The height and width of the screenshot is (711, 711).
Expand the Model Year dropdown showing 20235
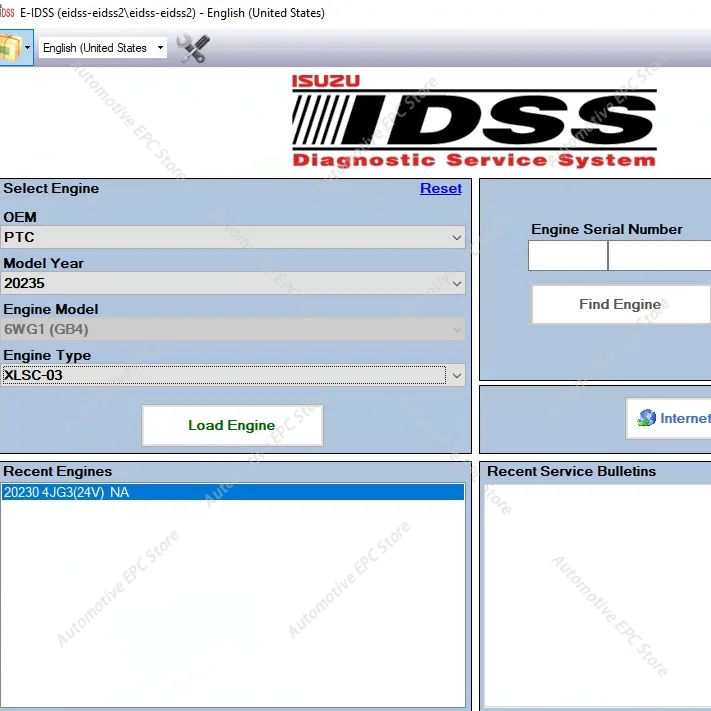pos(233,283)
